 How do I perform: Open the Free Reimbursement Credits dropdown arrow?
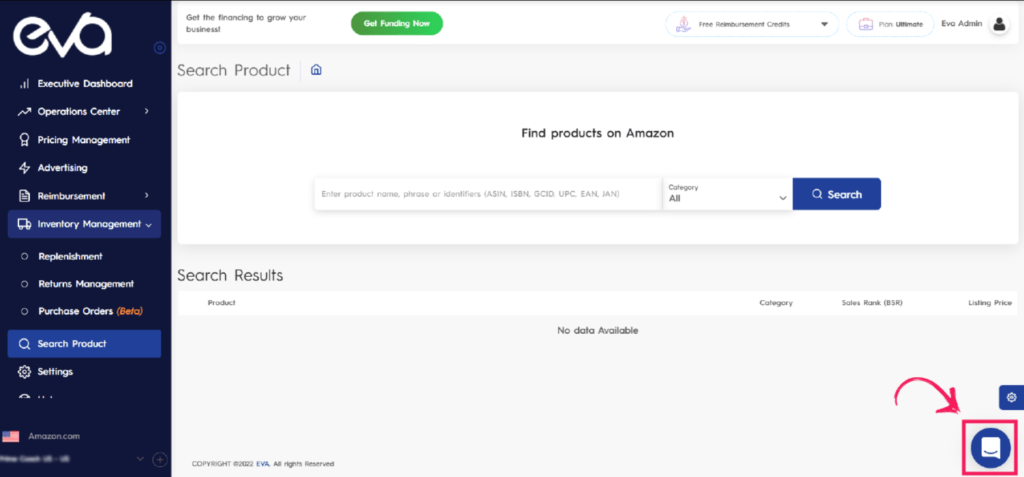click(825, 24)
